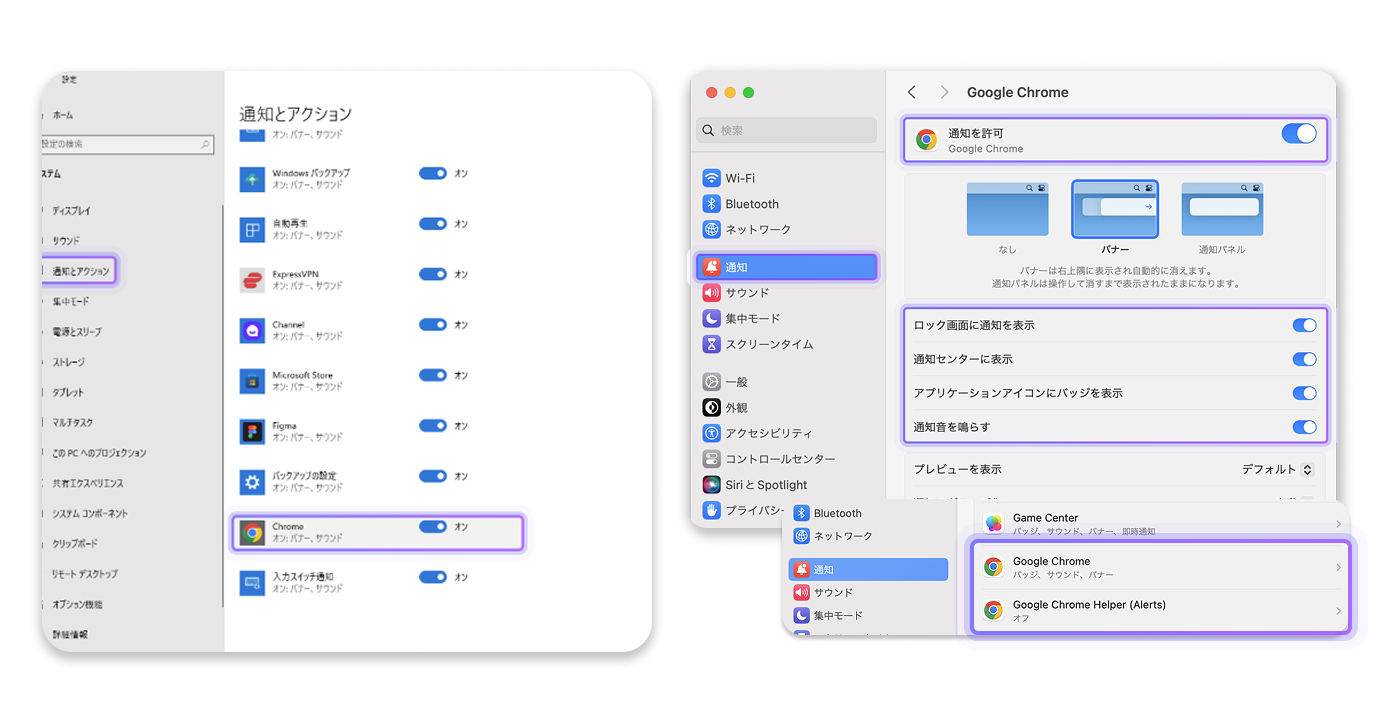The height and width of the screenshot is (723, 1375).
Task: Click the Game Center app icon
Action: pos(993,524)
